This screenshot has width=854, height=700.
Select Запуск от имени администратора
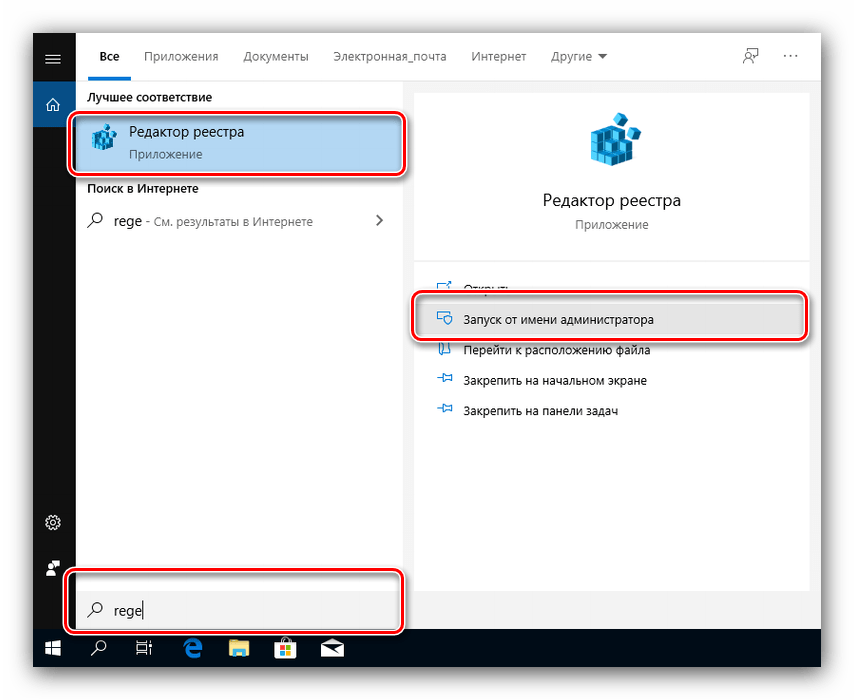pyautogui.click(x=557, y=320)
